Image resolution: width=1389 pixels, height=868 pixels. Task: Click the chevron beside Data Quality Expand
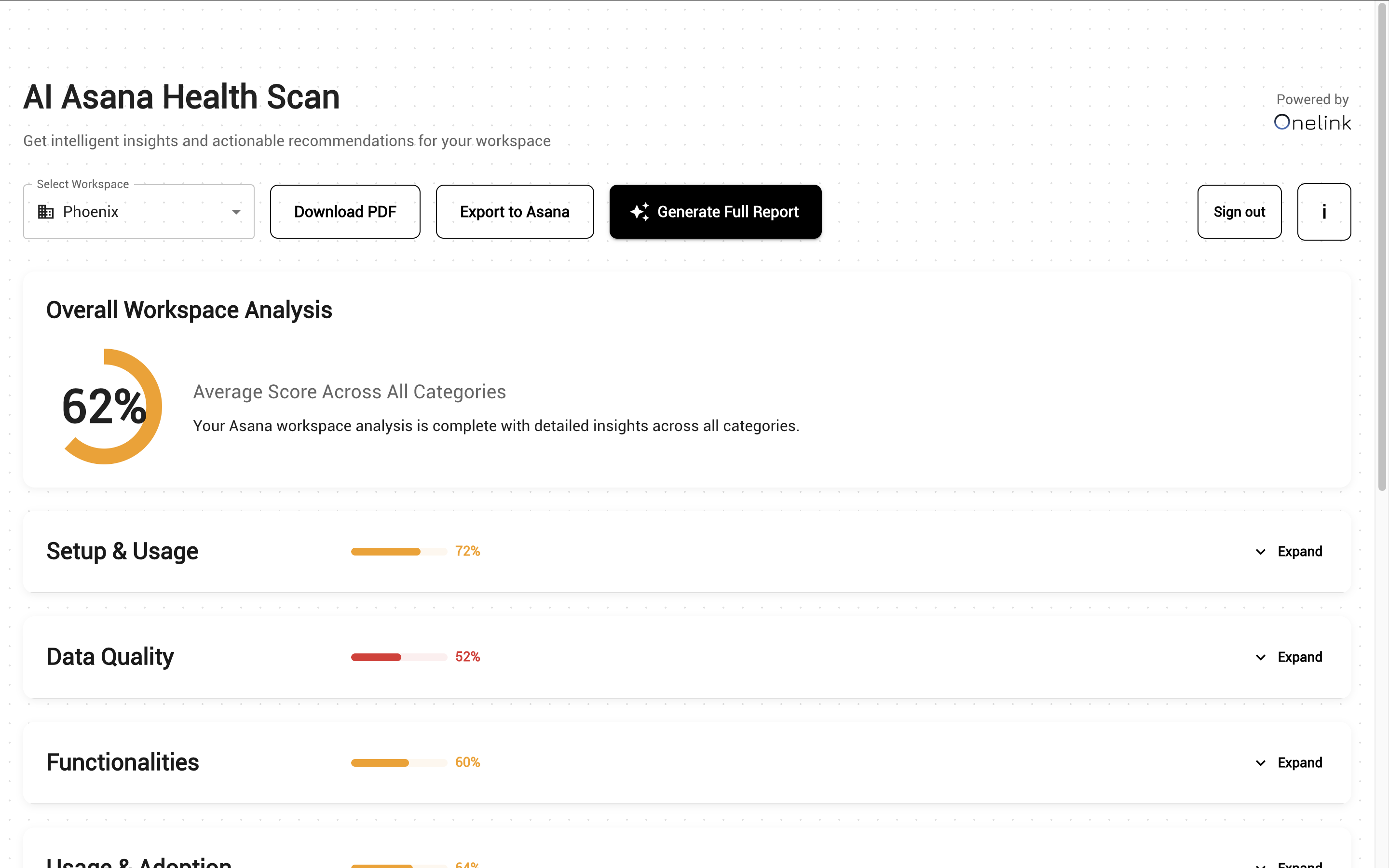tap(1260, 657)
